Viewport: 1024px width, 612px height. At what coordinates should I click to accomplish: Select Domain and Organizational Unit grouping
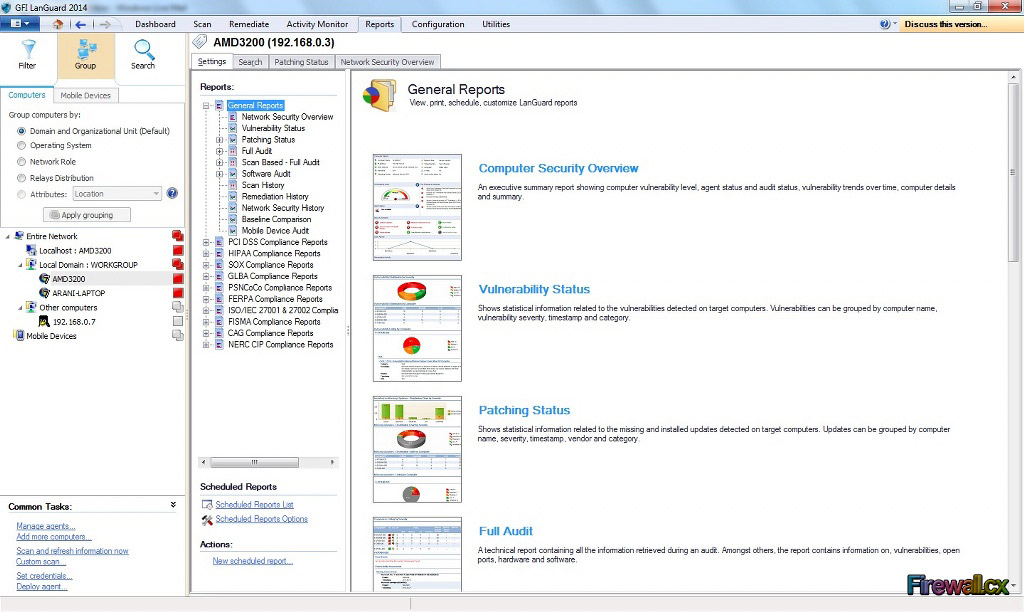pos(22,131)
